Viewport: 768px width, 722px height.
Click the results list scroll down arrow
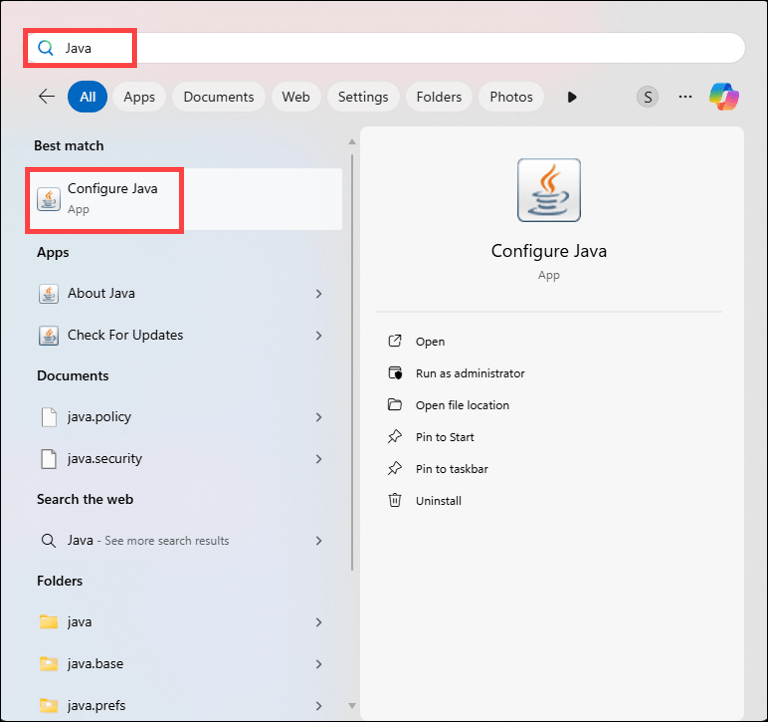click(x=352, y=705)
